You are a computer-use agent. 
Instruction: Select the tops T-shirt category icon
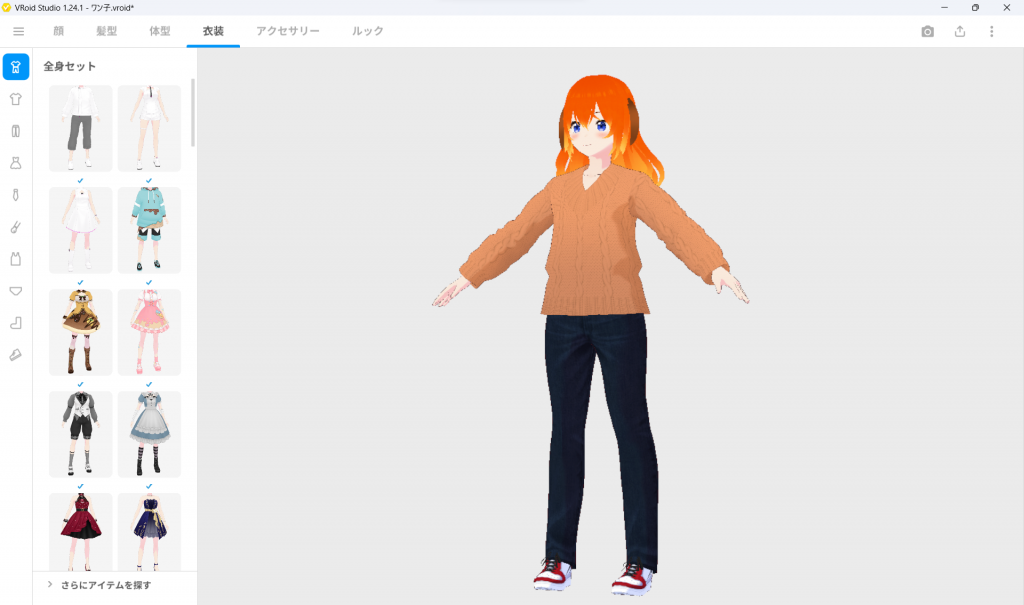16,99
